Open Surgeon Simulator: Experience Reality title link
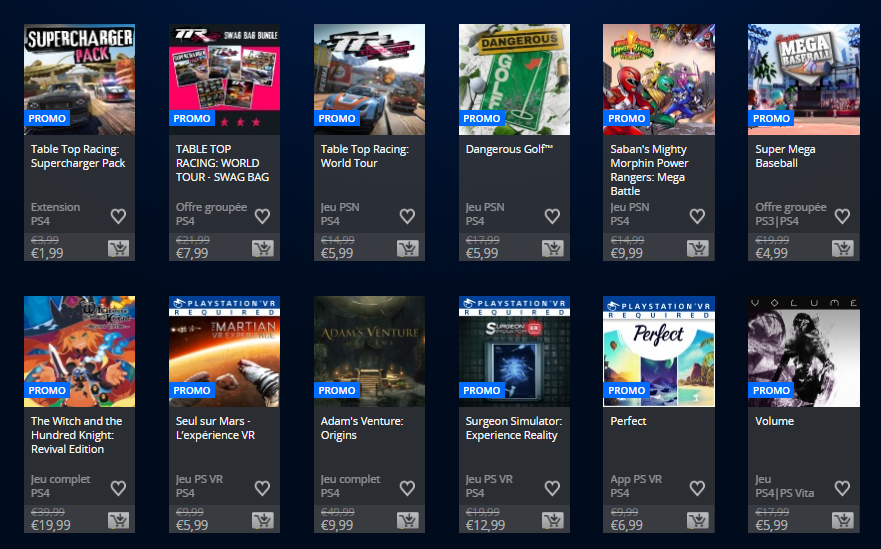The height and width of the screenshot is (549, 881). 514,428
